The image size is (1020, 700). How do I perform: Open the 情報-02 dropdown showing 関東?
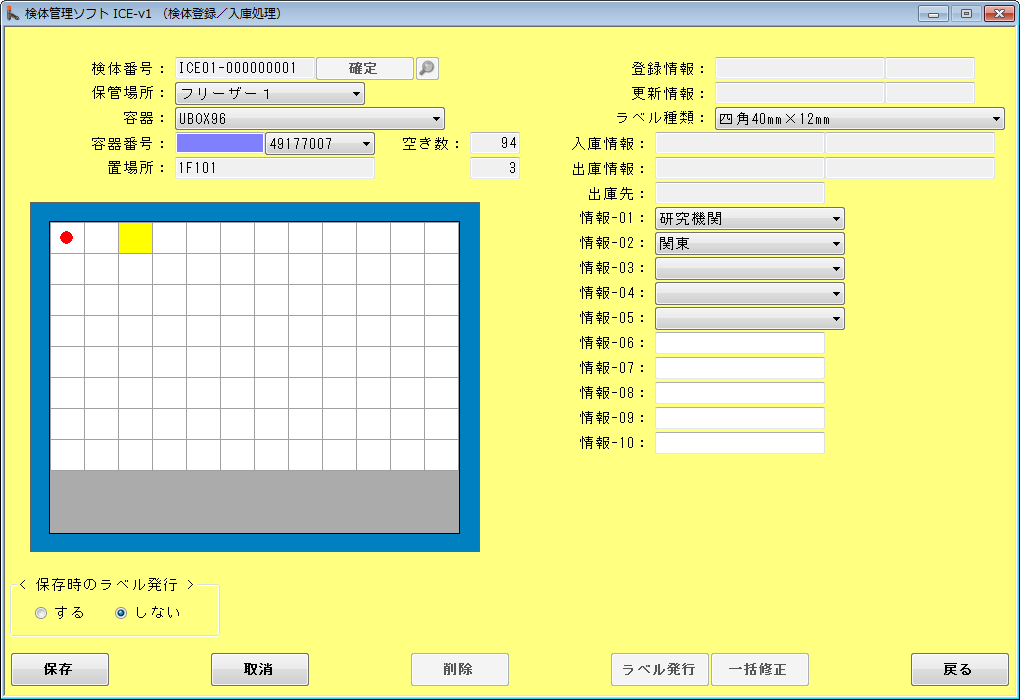(749, 244)
